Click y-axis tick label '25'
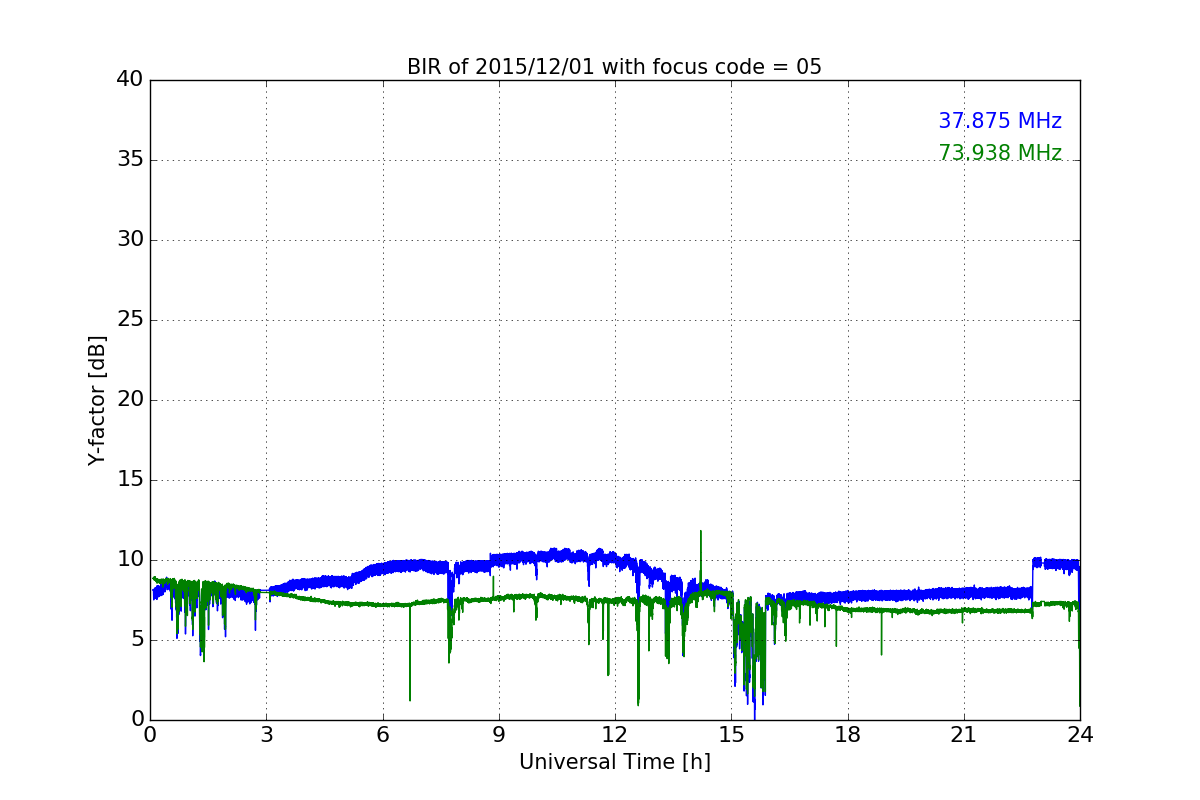The width and height of the screenshot is (1200, 800). pos(130,320)
